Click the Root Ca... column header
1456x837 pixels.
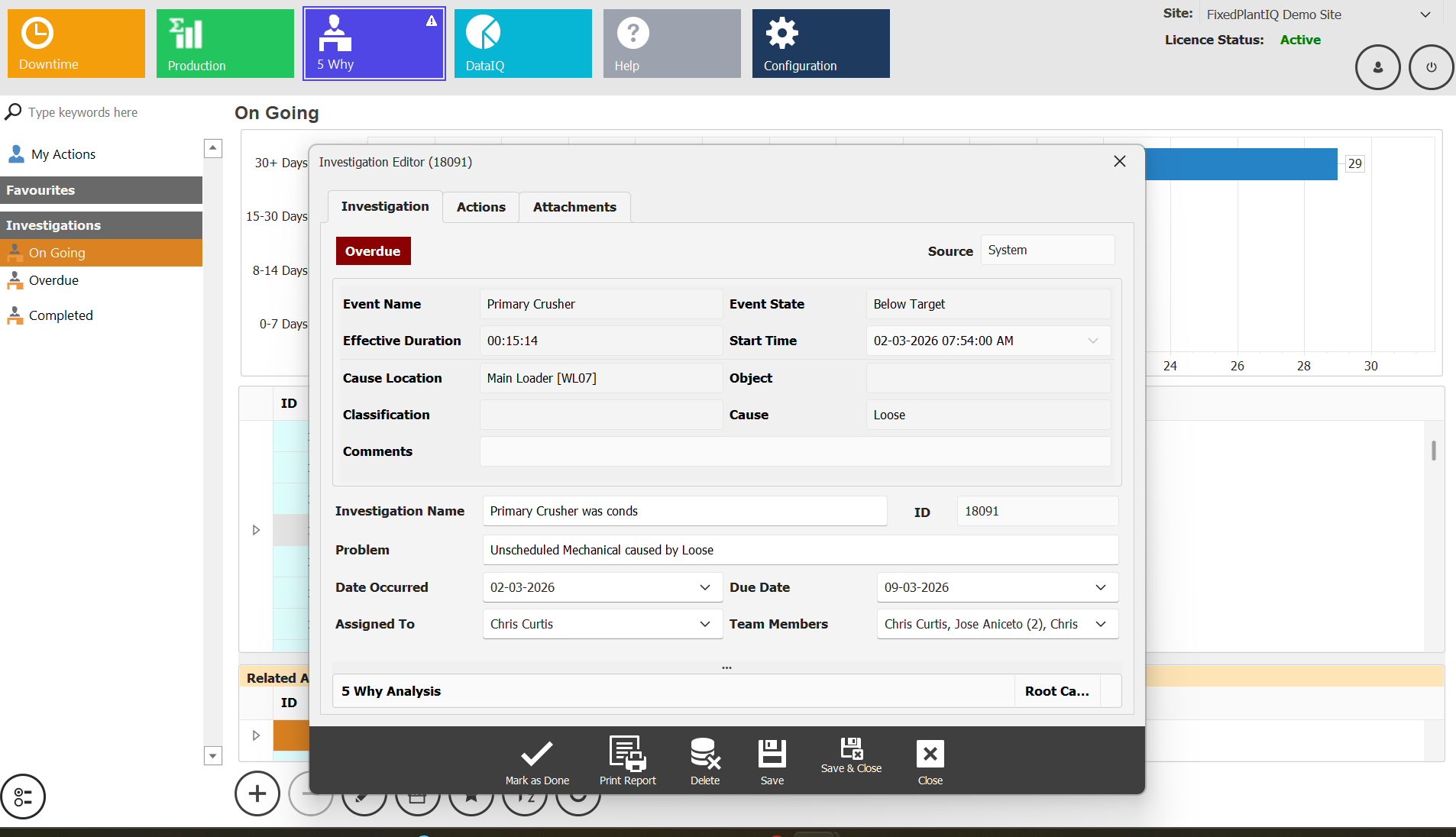tap(1057, 691)
